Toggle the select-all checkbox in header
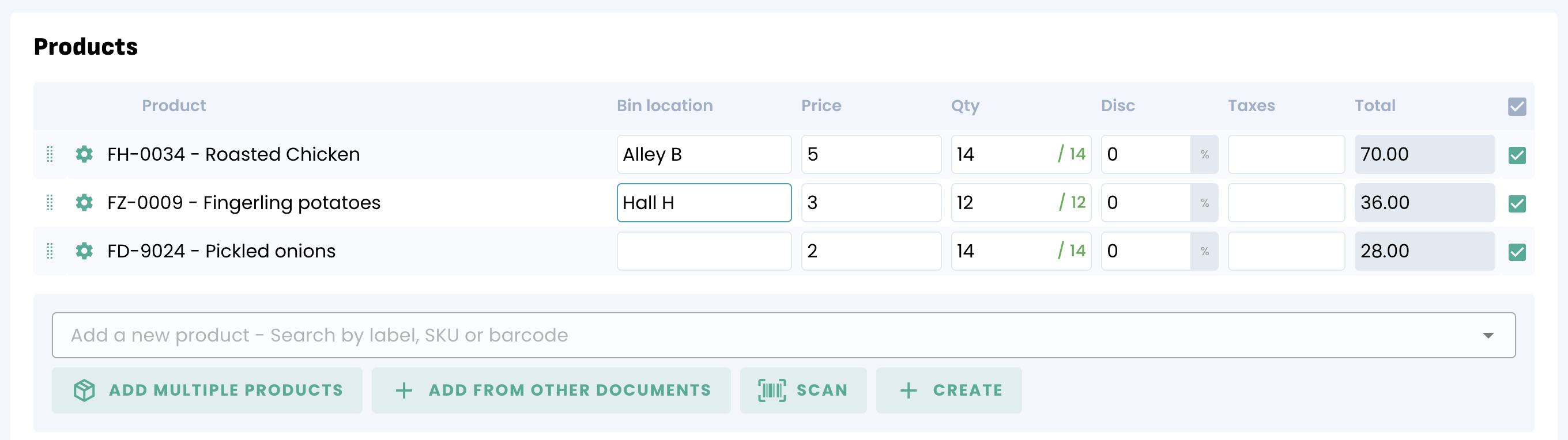1568x440 pixels. click(x=1516, y=107)
